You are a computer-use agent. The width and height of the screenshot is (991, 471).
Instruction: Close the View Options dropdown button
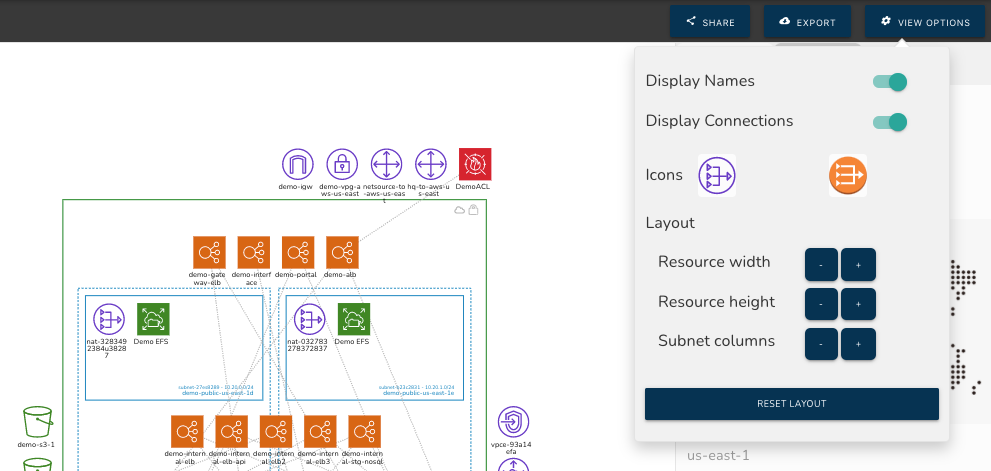click(x=925, y=22)
